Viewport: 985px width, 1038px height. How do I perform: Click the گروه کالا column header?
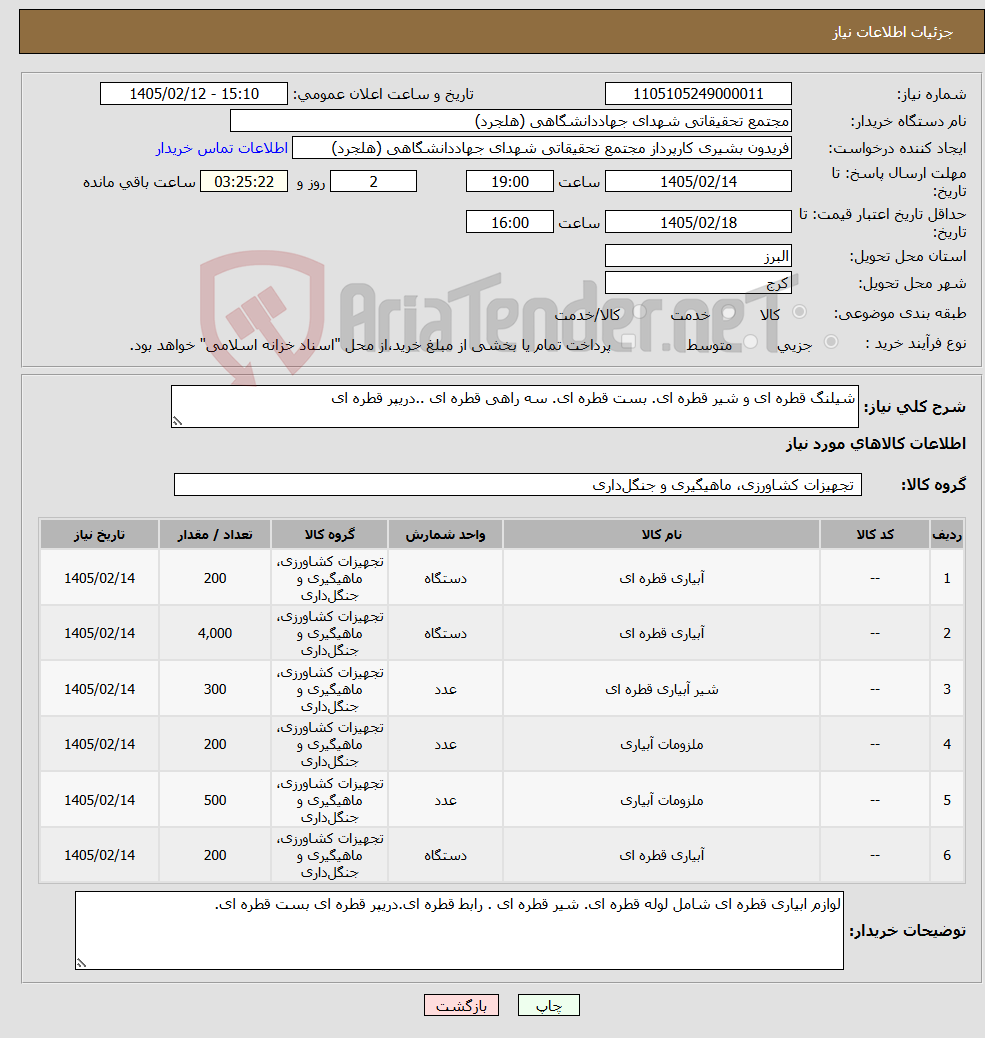click(330, 534)
